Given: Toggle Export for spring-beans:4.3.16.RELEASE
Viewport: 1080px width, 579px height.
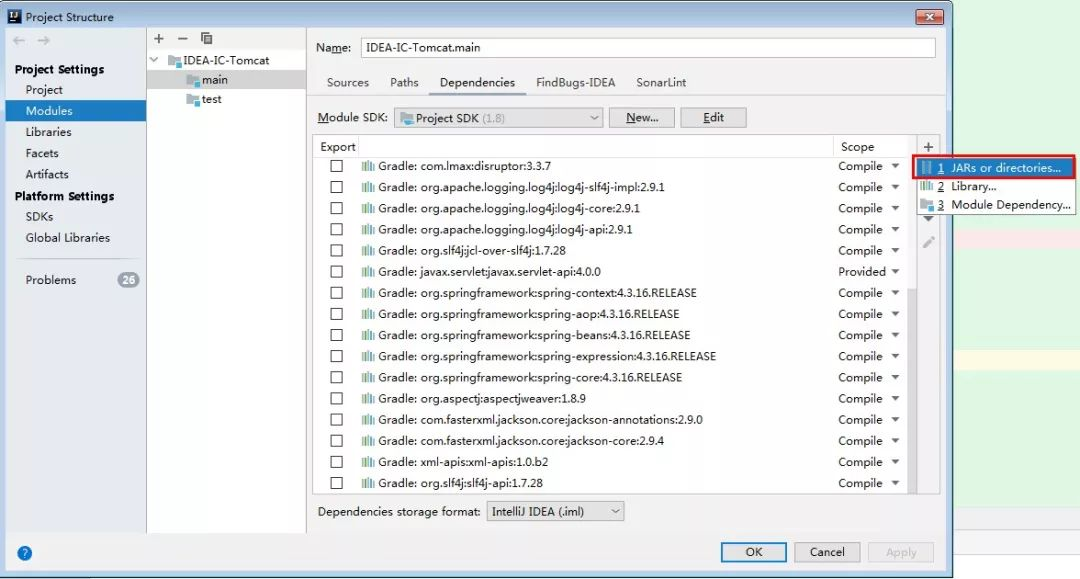Looking at the screenshot, I should pos(336,335).
